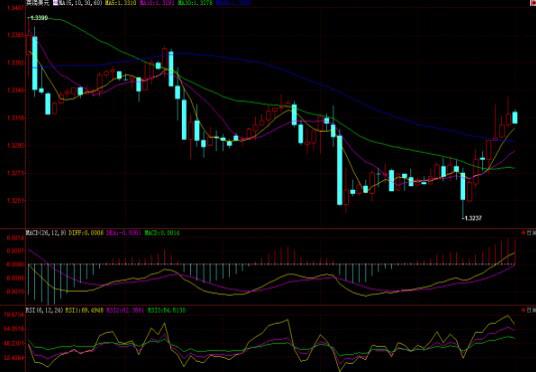Click the large cyan candle at the sharp drop
The width and height of the screenshot is (536, 372).
point(340,170)
